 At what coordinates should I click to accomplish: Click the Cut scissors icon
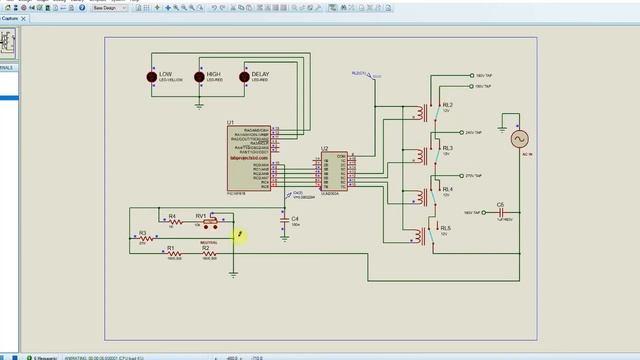pyautogui.click(x=233, y=8)
